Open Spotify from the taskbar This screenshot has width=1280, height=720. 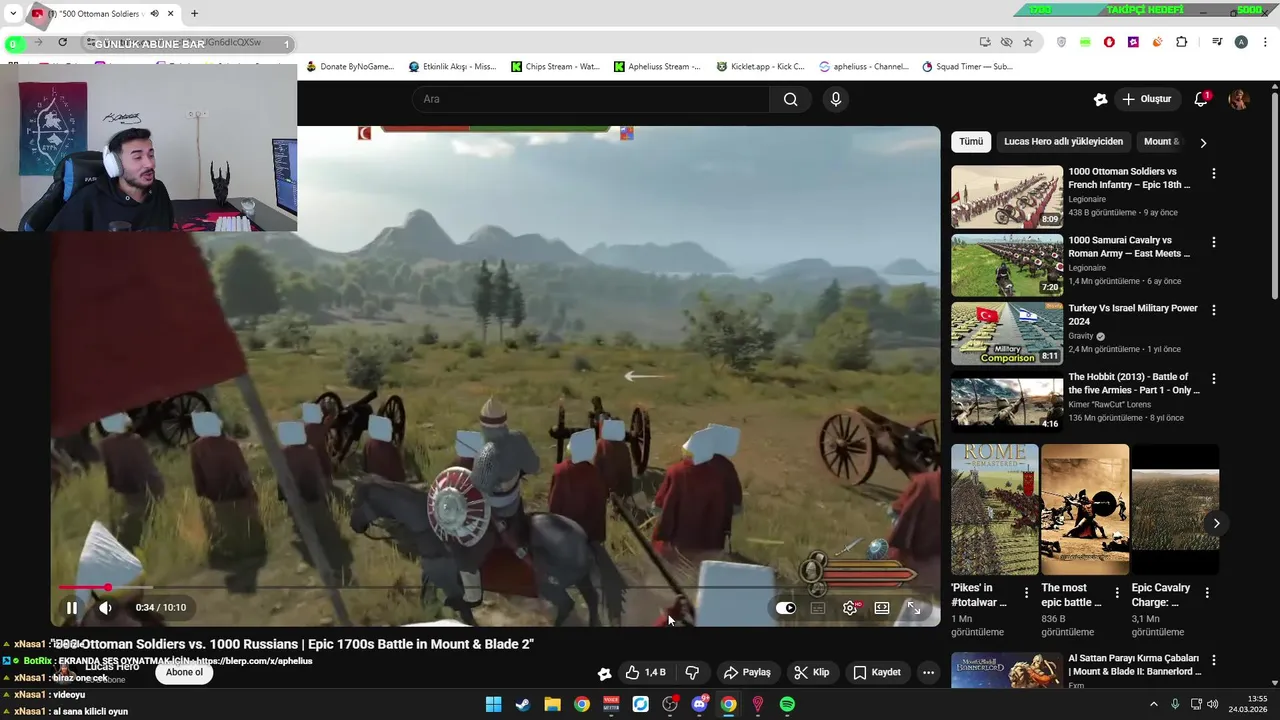(787, 704)
